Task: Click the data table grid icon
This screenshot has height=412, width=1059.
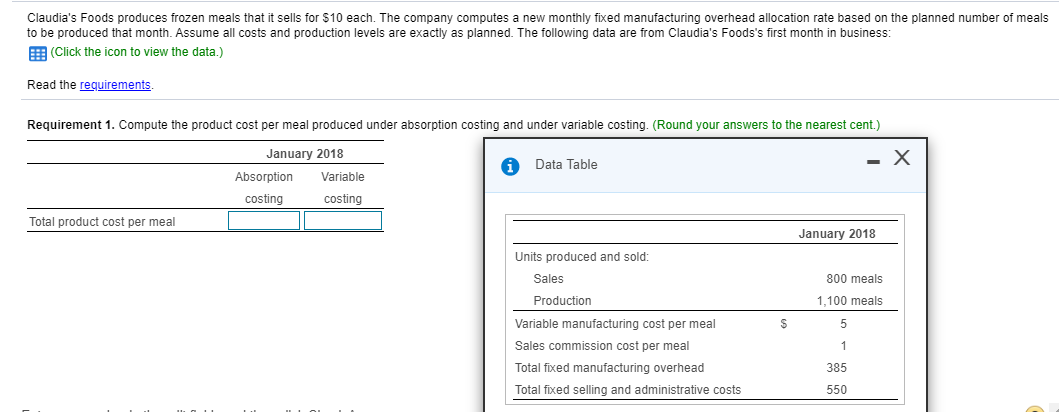Action: 36,53
